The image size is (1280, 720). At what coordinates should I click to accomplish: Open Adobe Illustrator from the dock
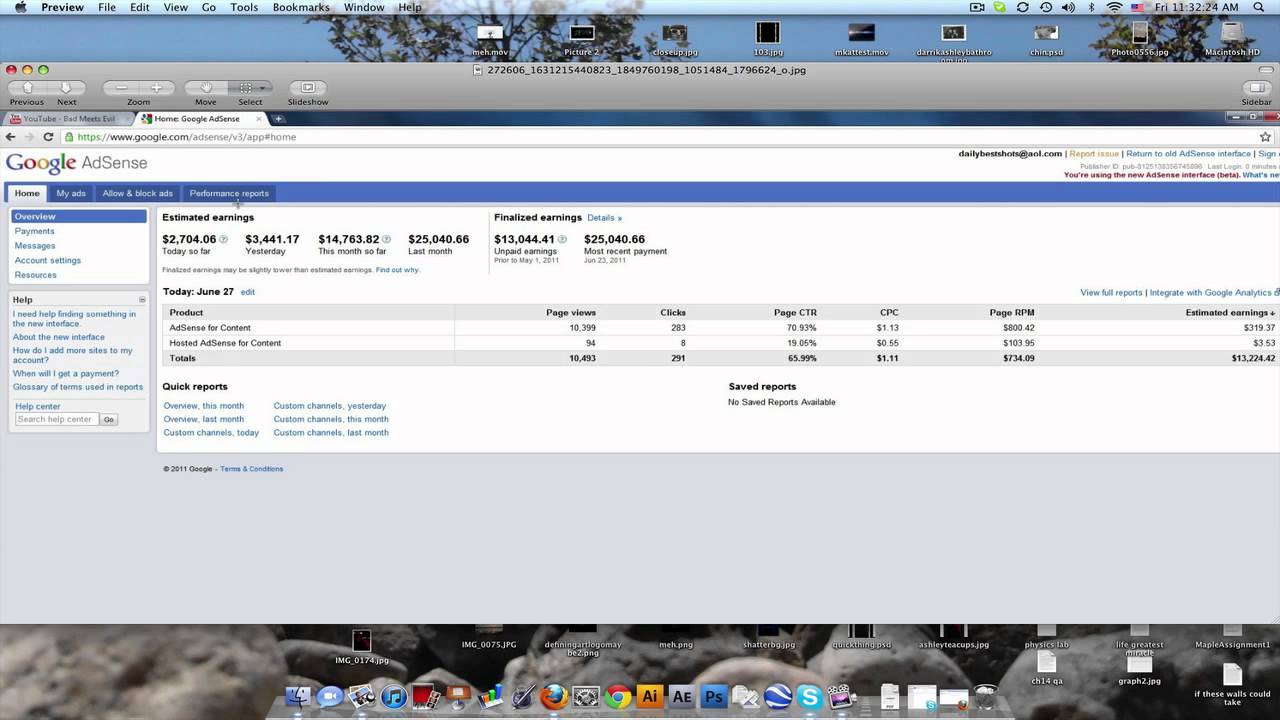[650, 697]
